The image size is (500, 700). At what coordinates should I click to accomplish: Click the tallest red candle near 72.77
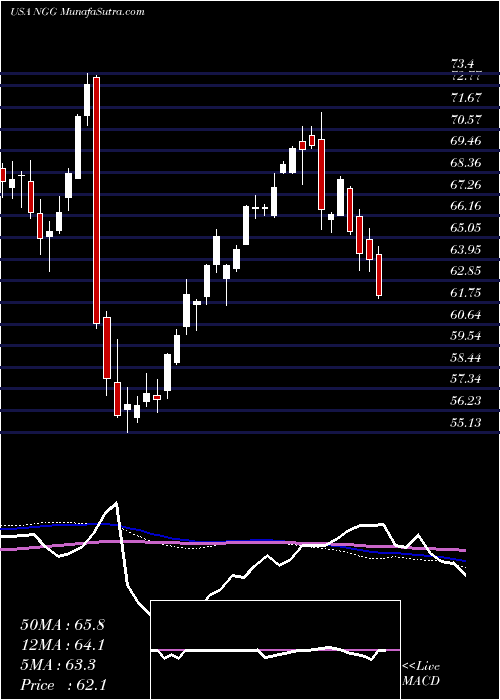[96, 200]
